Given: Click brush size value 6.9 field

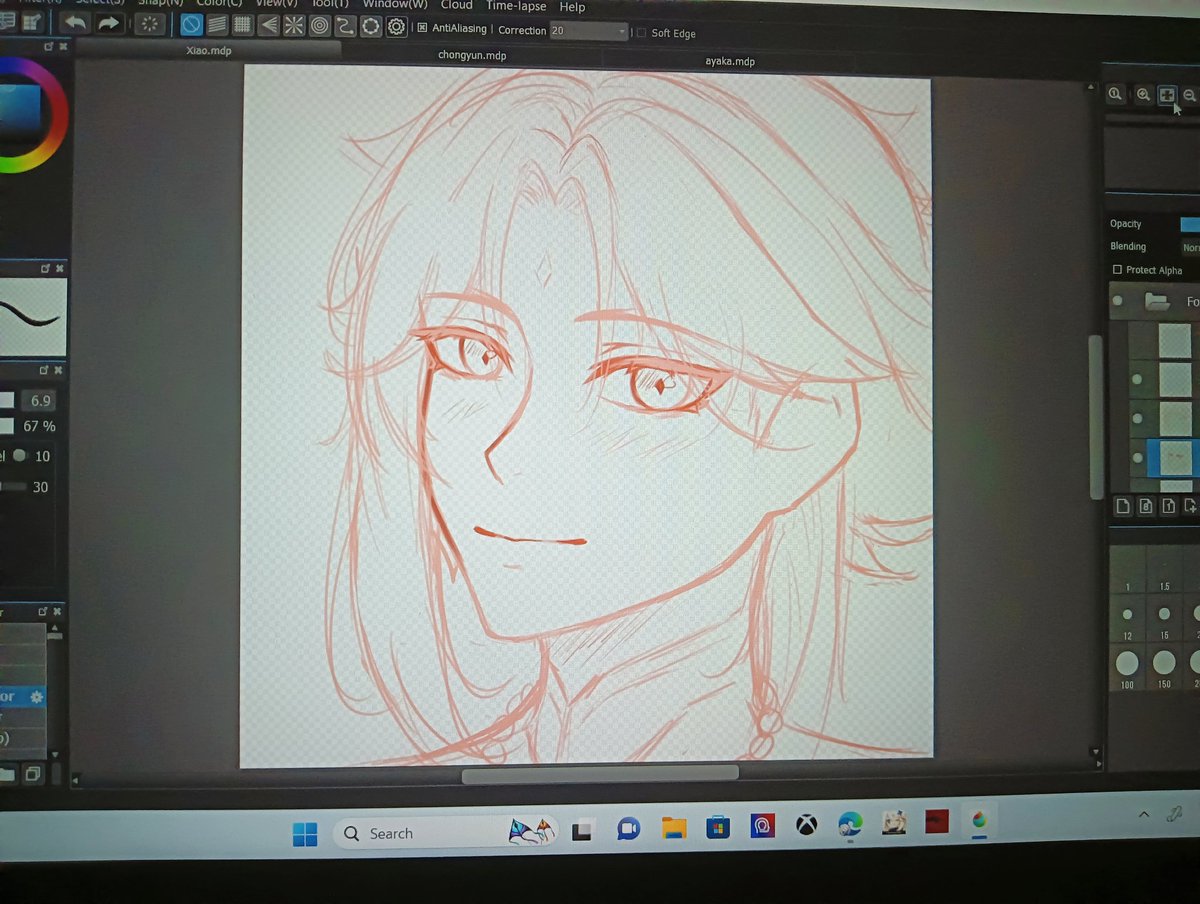Looking at the screenshot, I should [40, 400].
